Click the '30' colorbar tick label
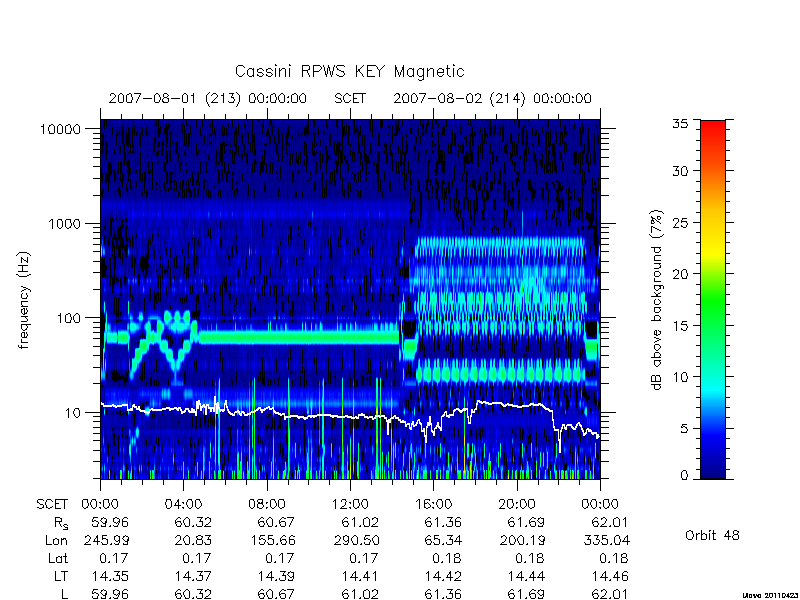The image size is (800, 600). pos(680,171)
